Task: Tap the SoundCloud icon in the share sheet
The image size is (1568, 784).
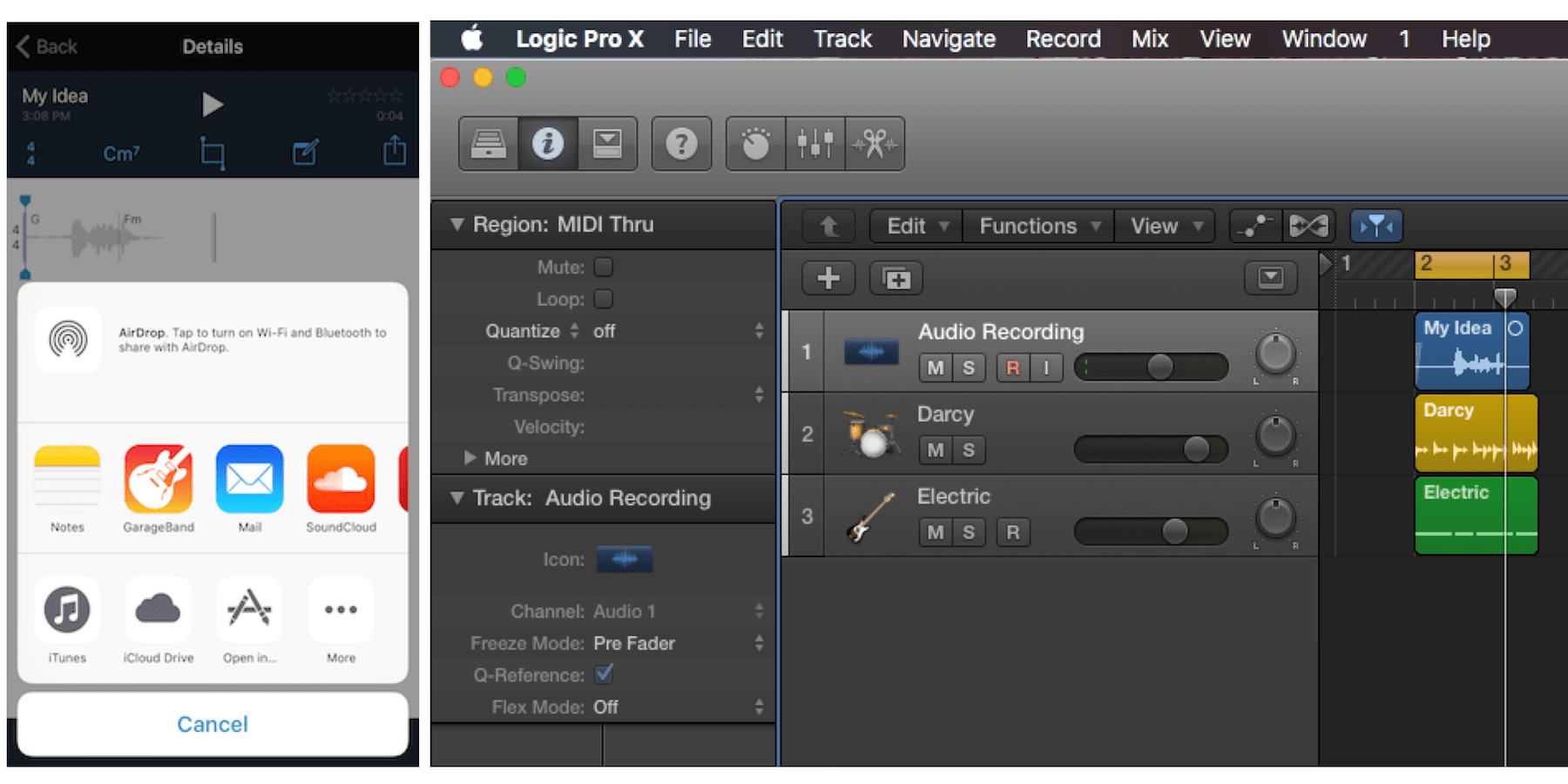Action: tap(340, 480)
